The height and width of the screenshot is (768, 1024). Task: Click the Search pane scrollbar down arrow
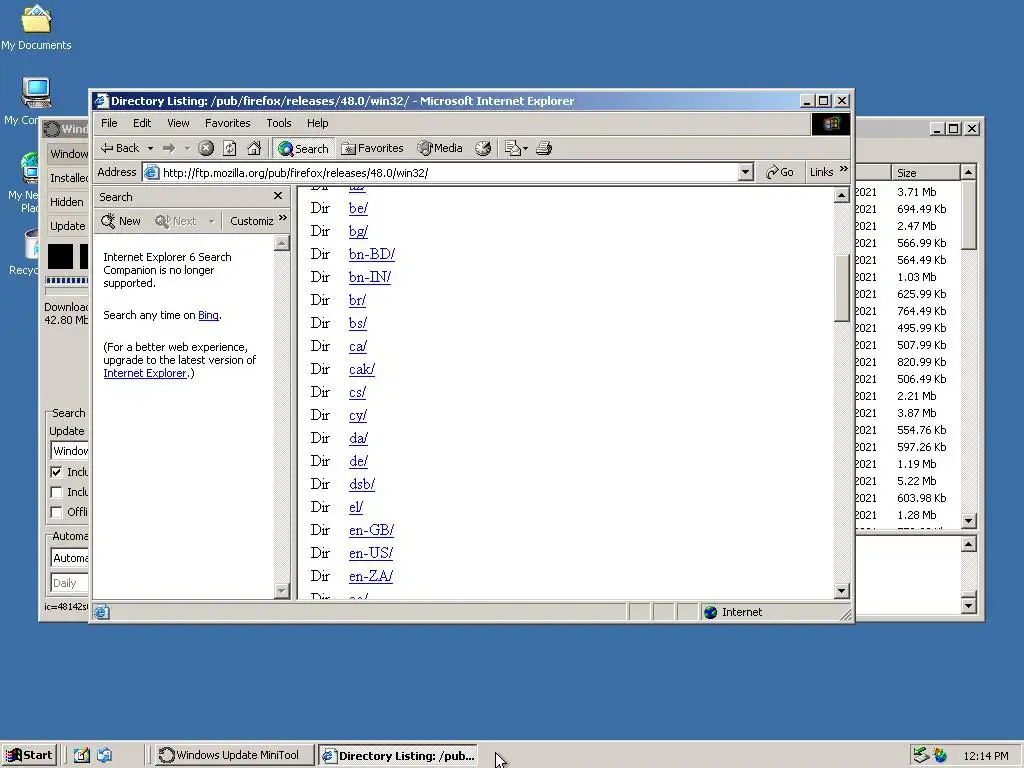point(281,590)
